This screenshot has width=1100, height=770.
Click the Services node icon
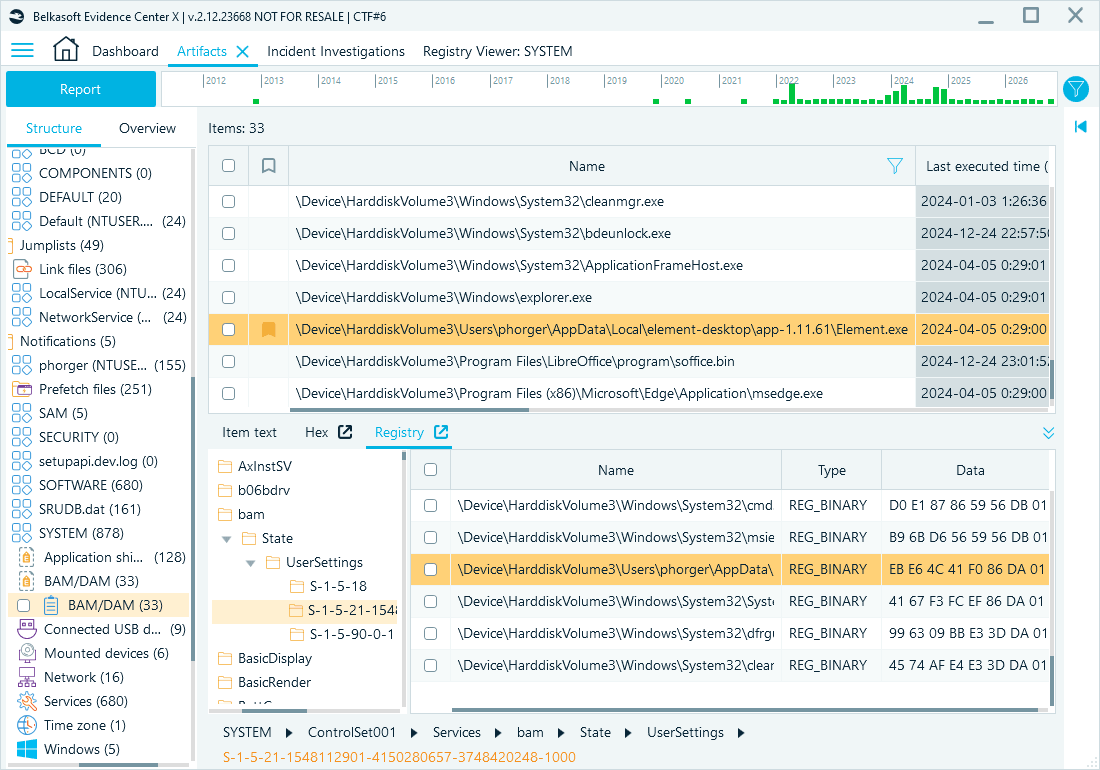click(27, 701)
